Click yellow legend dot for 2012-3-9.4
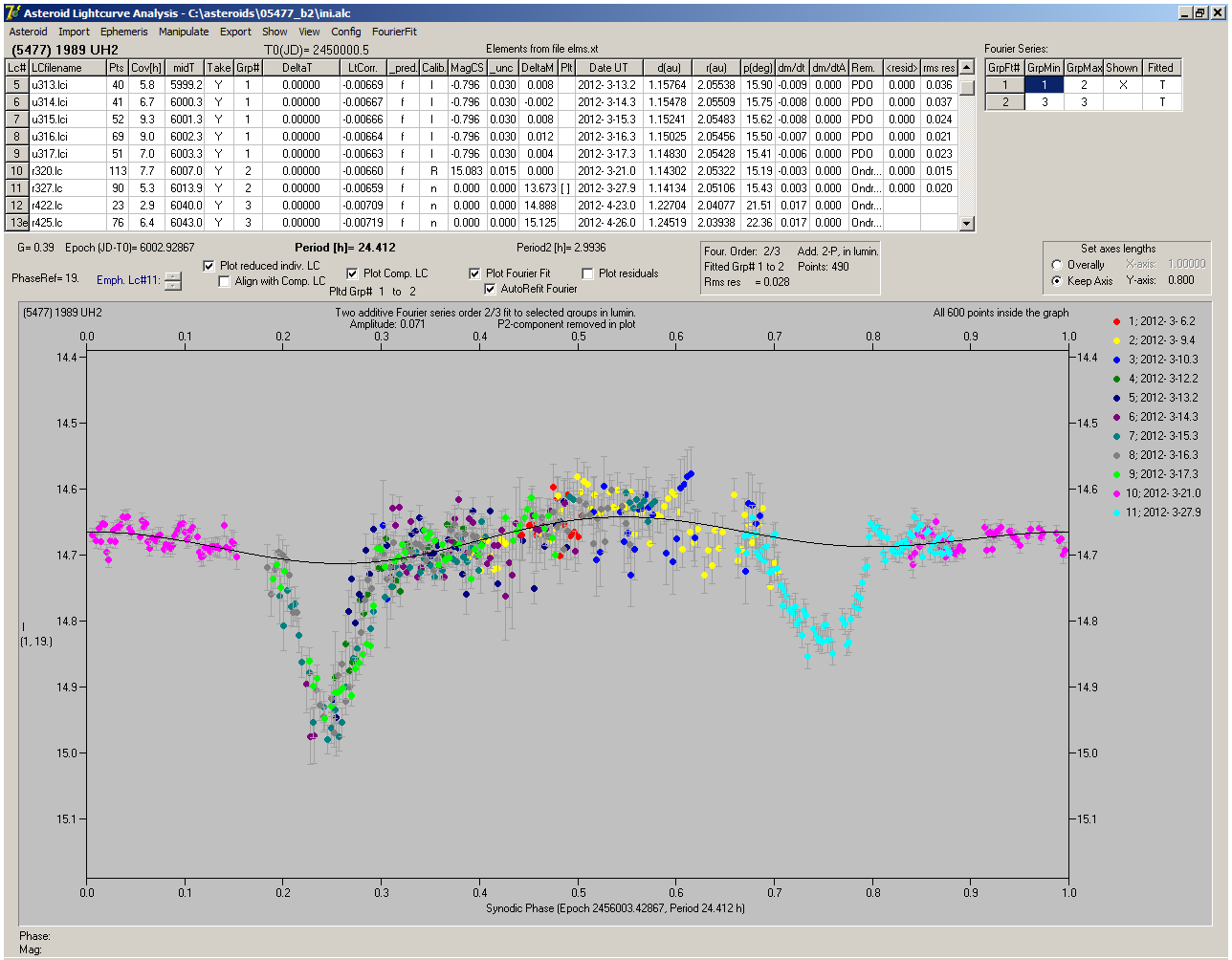The height and width of the screenshot is (960, 1232). click(1116, 340)
